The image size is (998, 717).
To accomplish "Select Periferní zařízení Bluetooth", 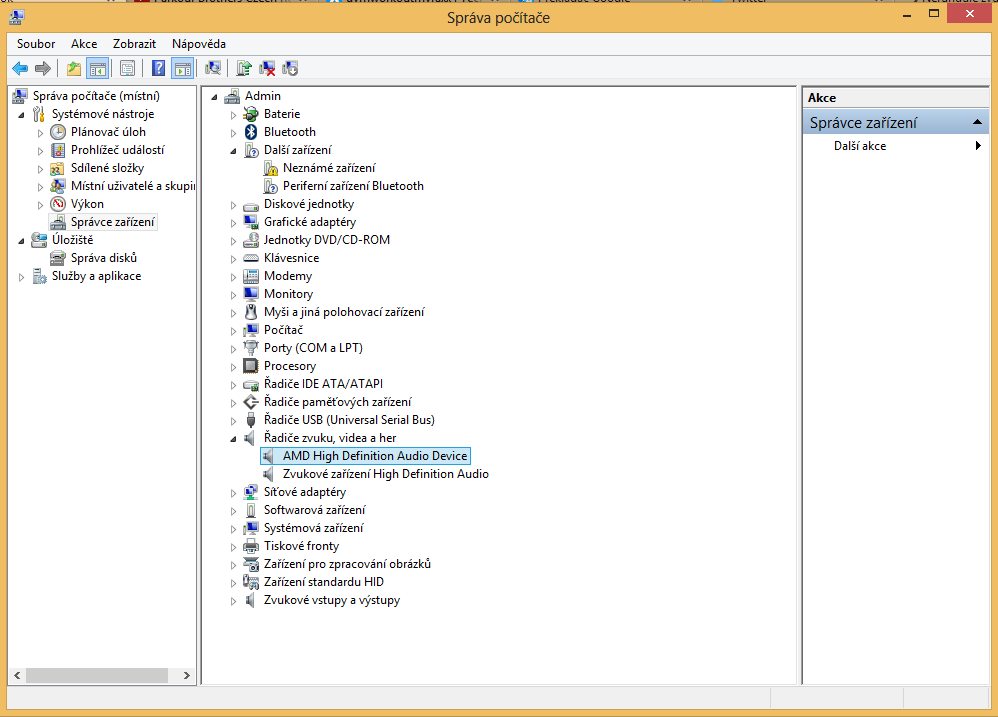I will tap(353, 186).
